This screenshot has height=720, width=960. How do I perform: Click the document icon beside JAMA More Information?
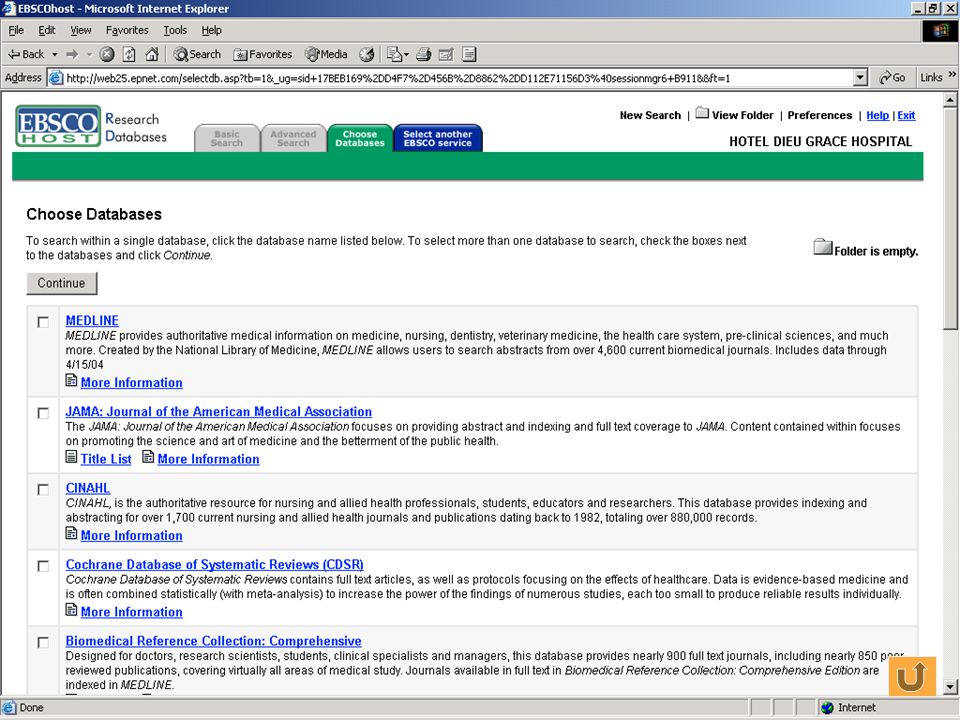[x=148, y=457]
